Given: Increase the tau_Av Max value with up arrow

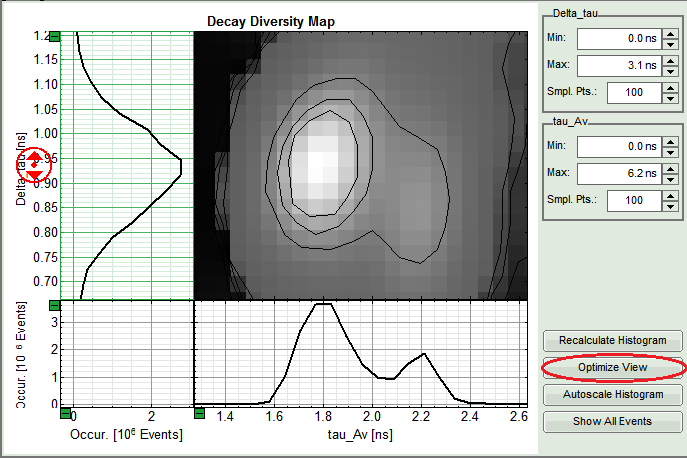Looking at the screenshot, I should tap(669, 168).
